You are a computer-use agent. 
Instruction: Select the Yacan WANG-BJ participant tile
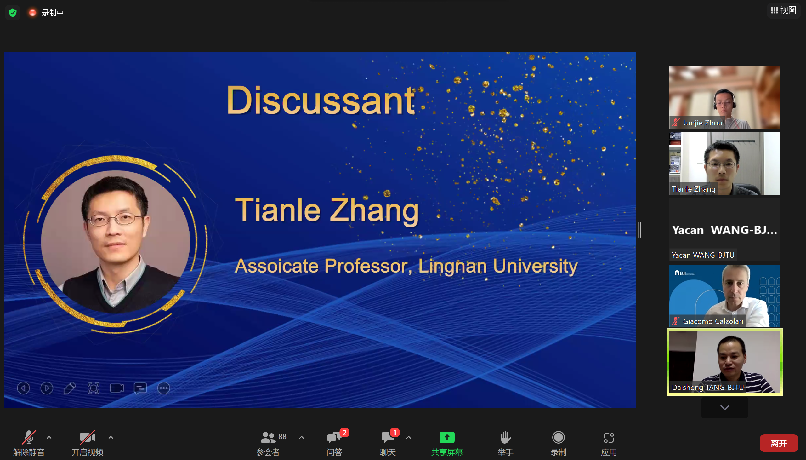click(x=724, y=230)
